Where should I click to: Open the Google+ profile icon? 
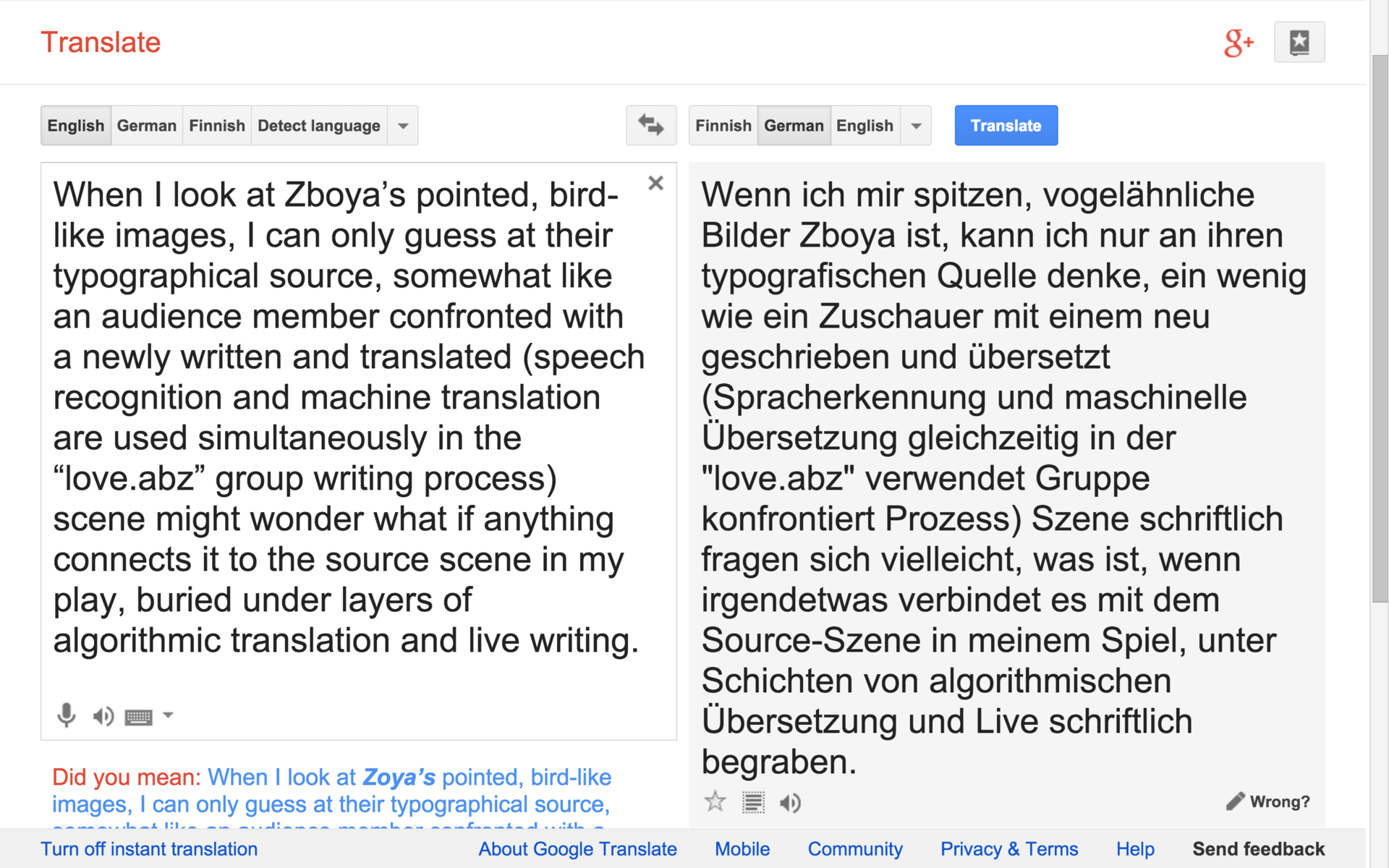[1239, 43]
